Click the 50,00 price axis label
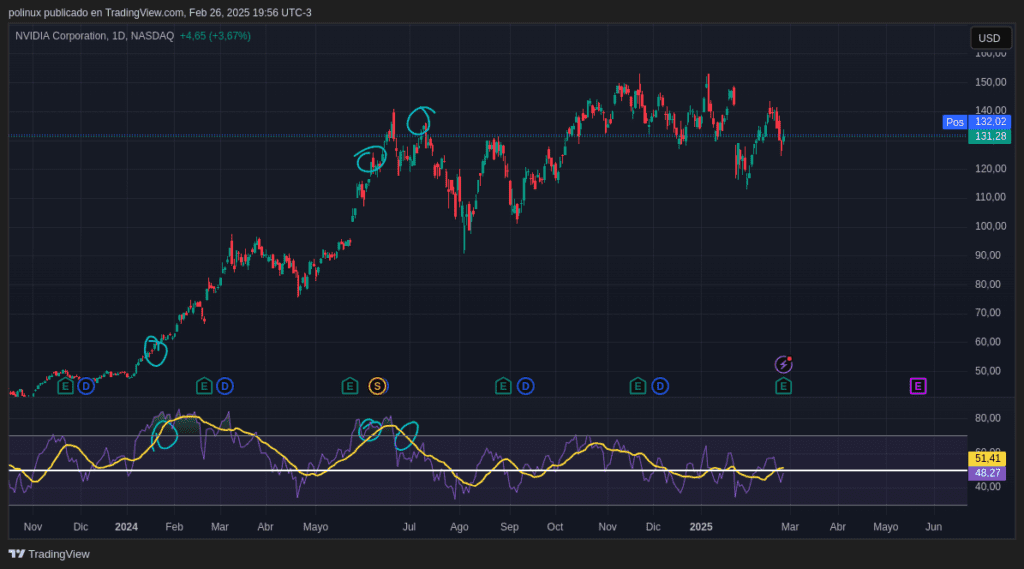The width and height of the screenshot is (1024, 569). tap(987, 371)
